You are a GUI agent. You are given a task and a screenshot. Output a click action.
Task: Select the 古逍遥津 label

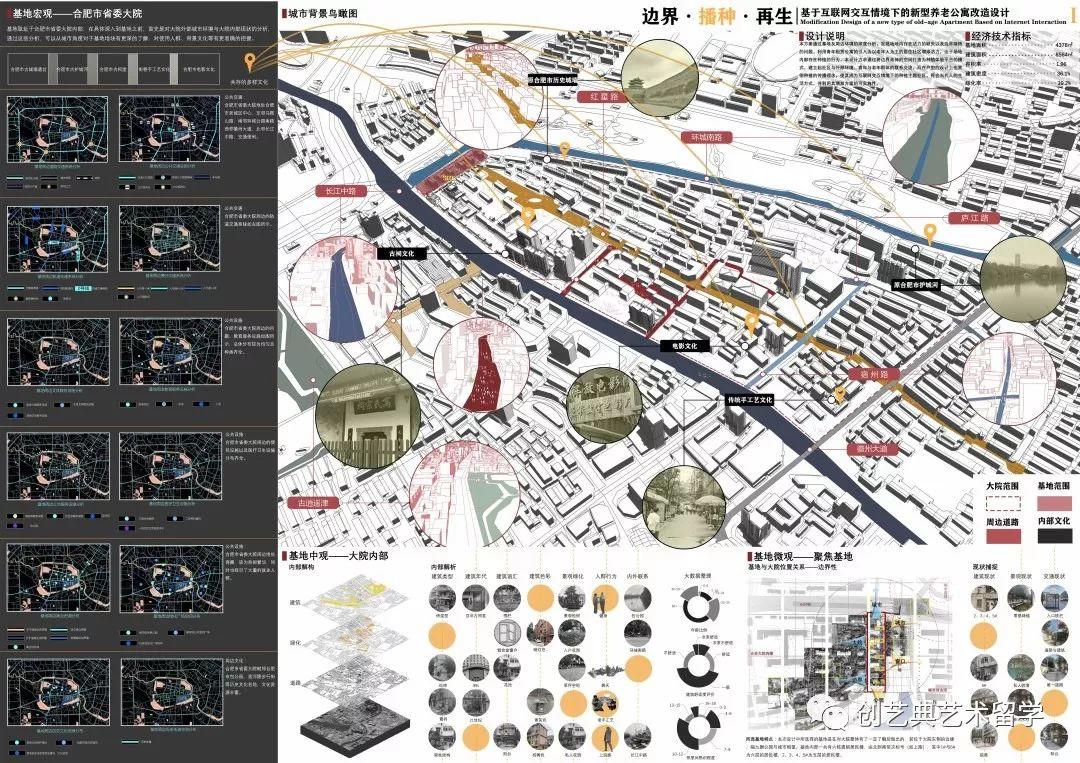313,503
